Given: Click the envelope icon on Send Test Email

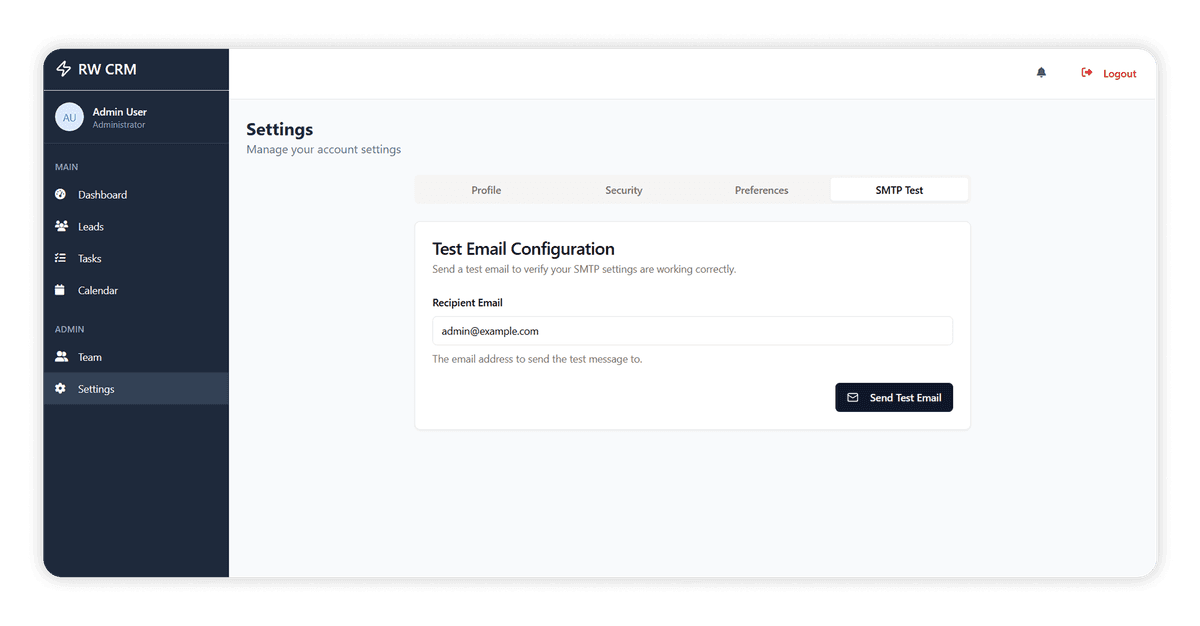Looking at the screenshot, I should (853, 397).
